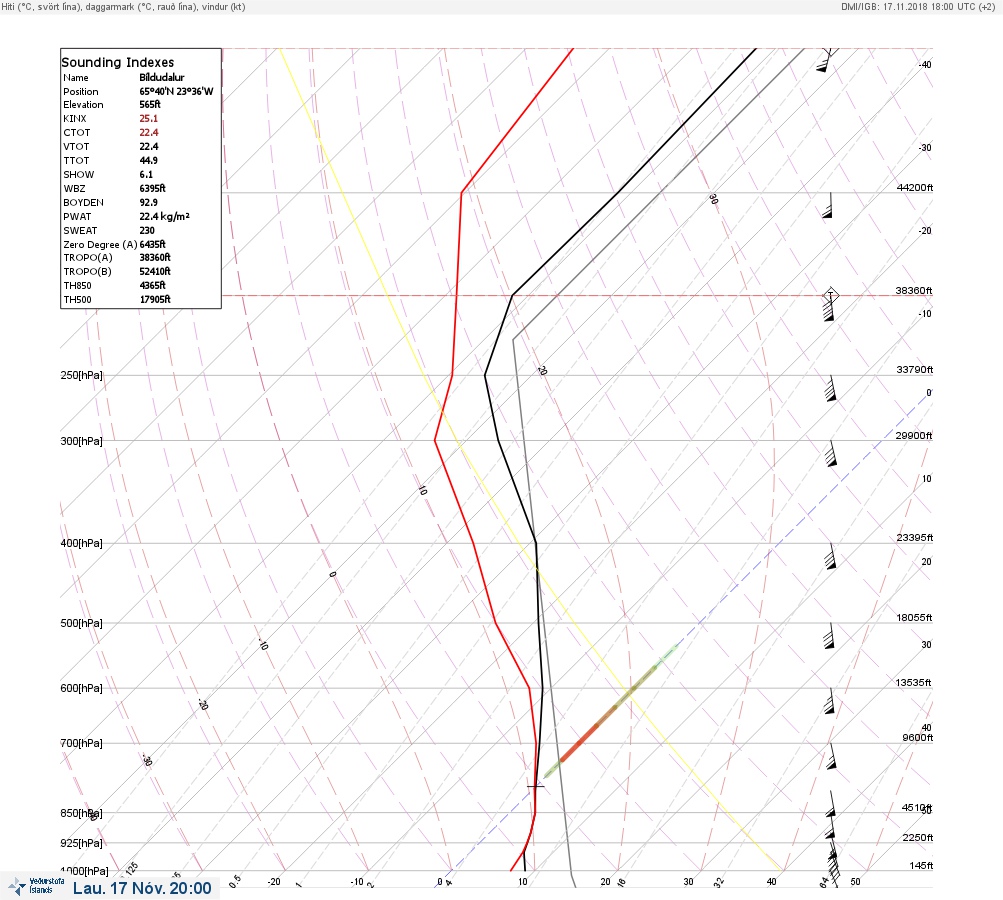
Task: Click the WBZ value '6395ft'
Action: [152, 189]
